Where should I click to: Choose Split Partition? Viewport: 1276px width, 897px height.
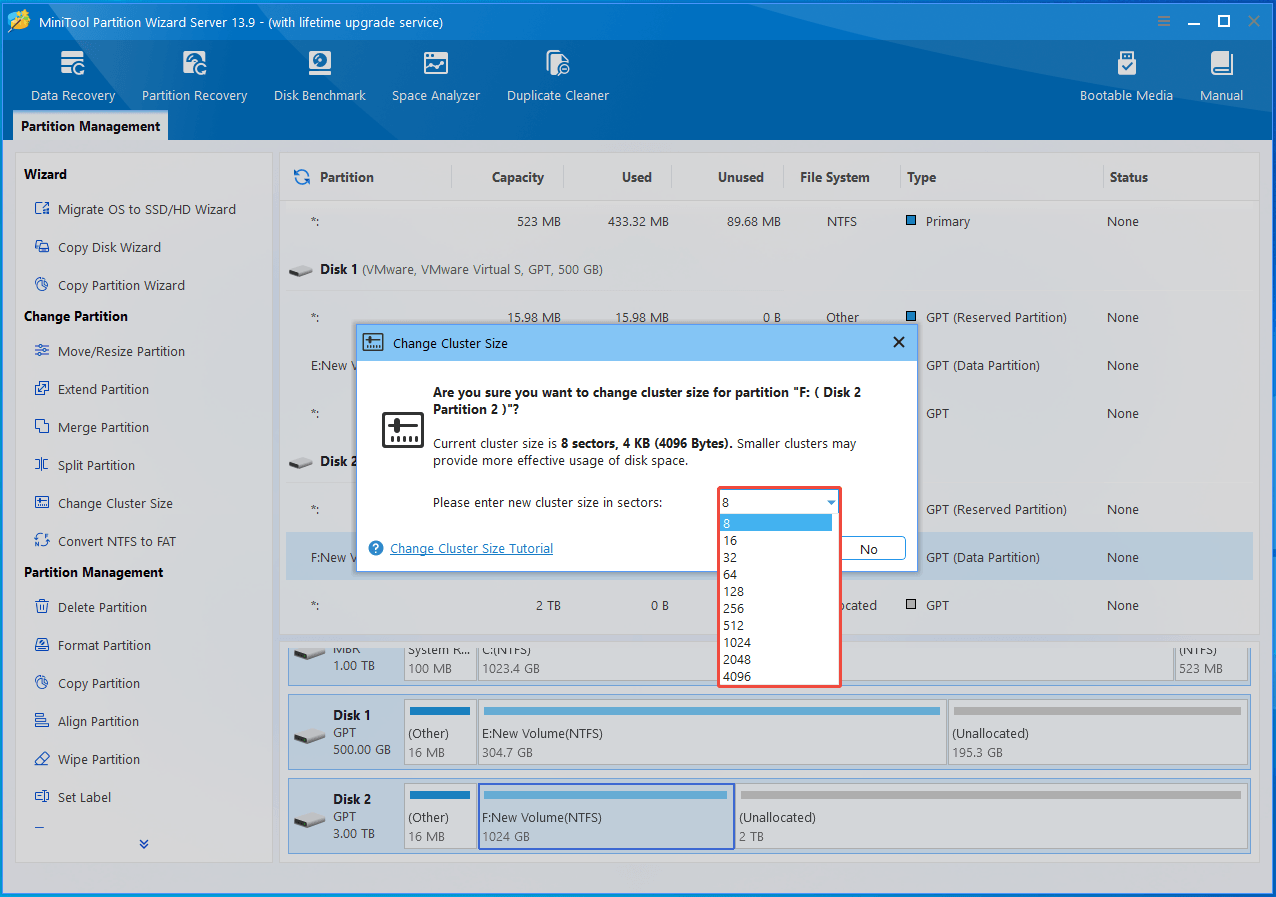tap(85, 465)
